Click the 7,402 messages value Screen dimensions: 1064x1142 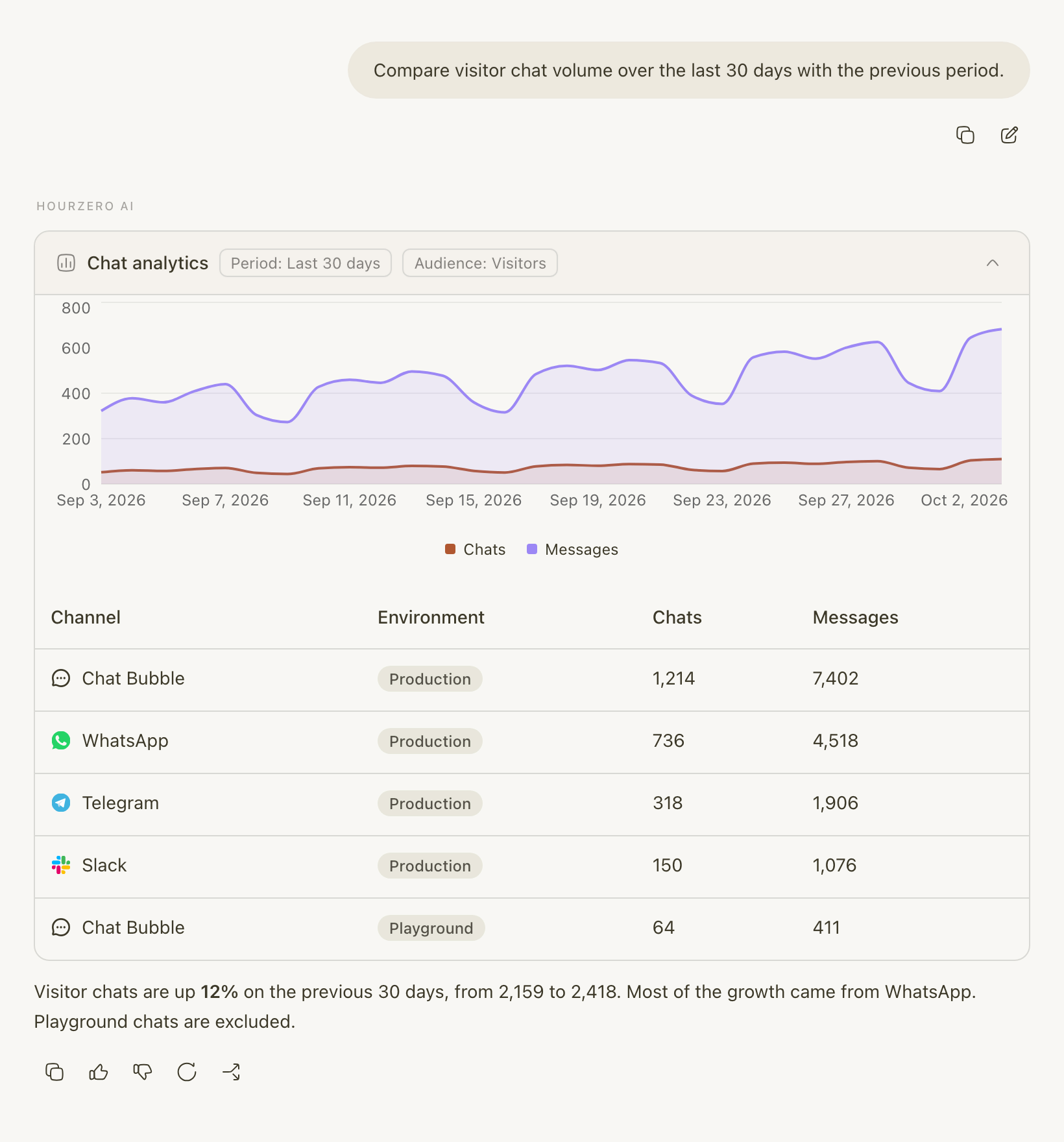coord(836,679)
